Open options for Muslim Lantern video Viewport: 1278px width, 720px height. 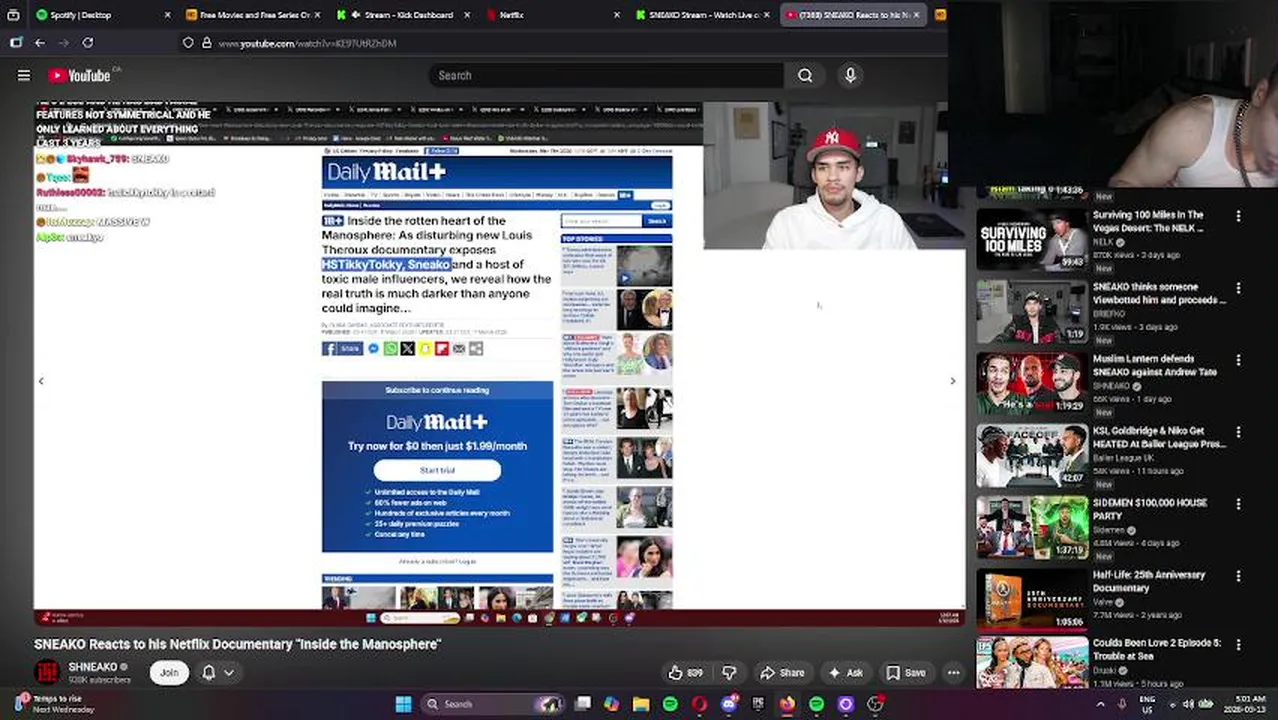pos(1238,360)
